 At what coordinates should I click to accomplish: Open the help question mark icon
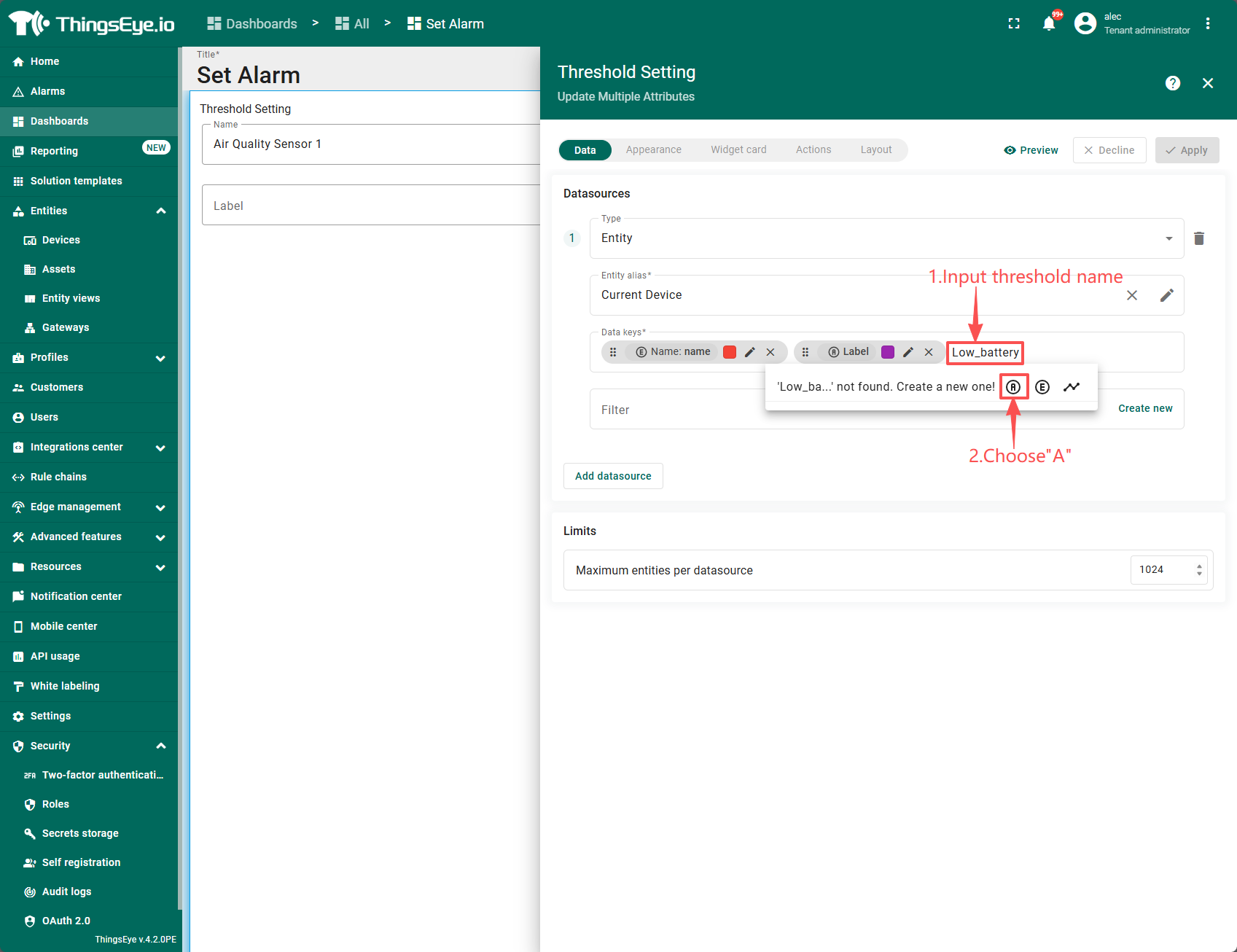pos(1172,83)
